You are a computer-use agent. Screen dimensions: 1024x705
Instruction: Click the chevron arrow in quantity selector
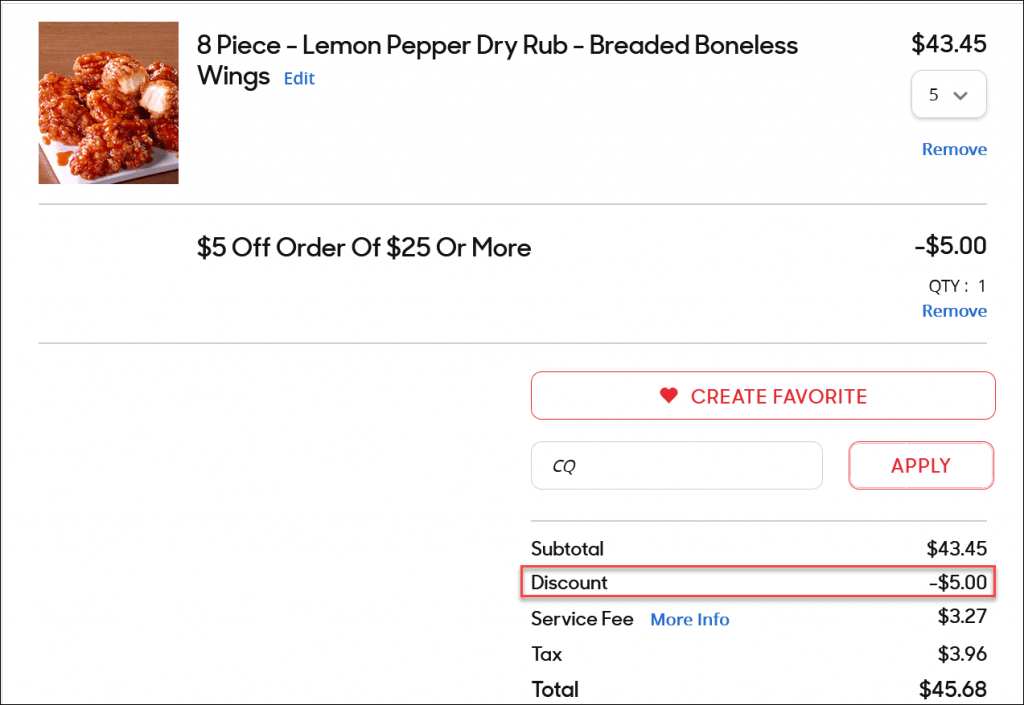(x=960, y=95)
